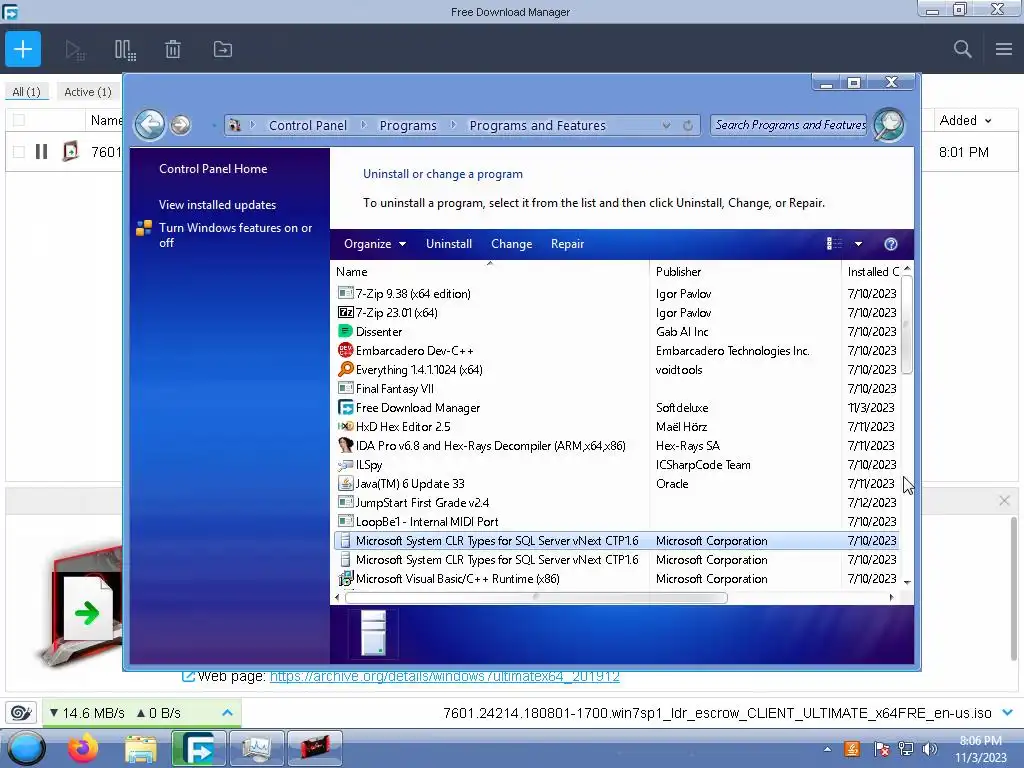Screen dimensions: 1024x768
Task: Select ILSpy program entry
Action: 616,464
